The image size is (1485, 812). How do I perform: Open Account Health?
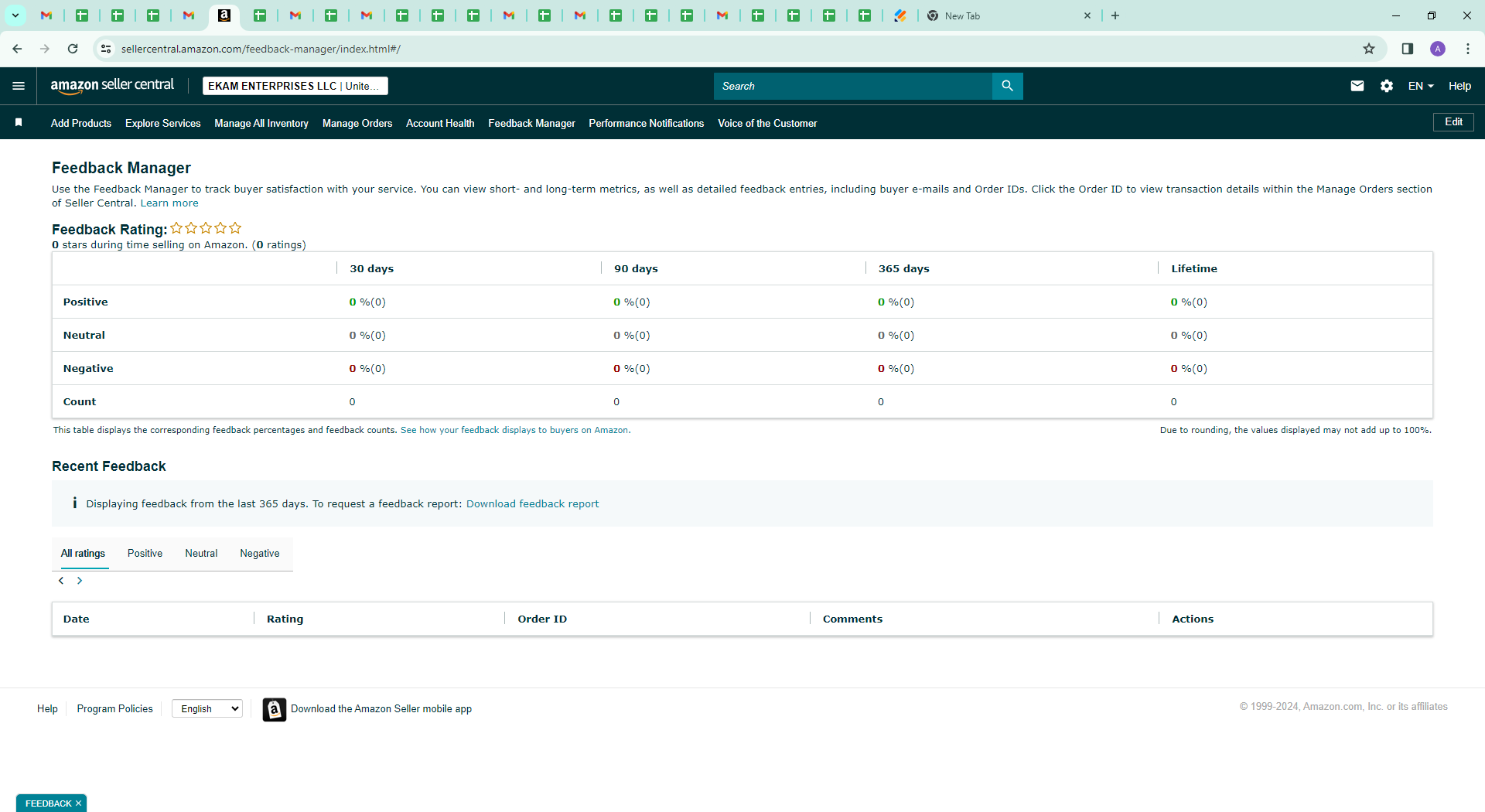pyautogui.click(x=440, y=123)
